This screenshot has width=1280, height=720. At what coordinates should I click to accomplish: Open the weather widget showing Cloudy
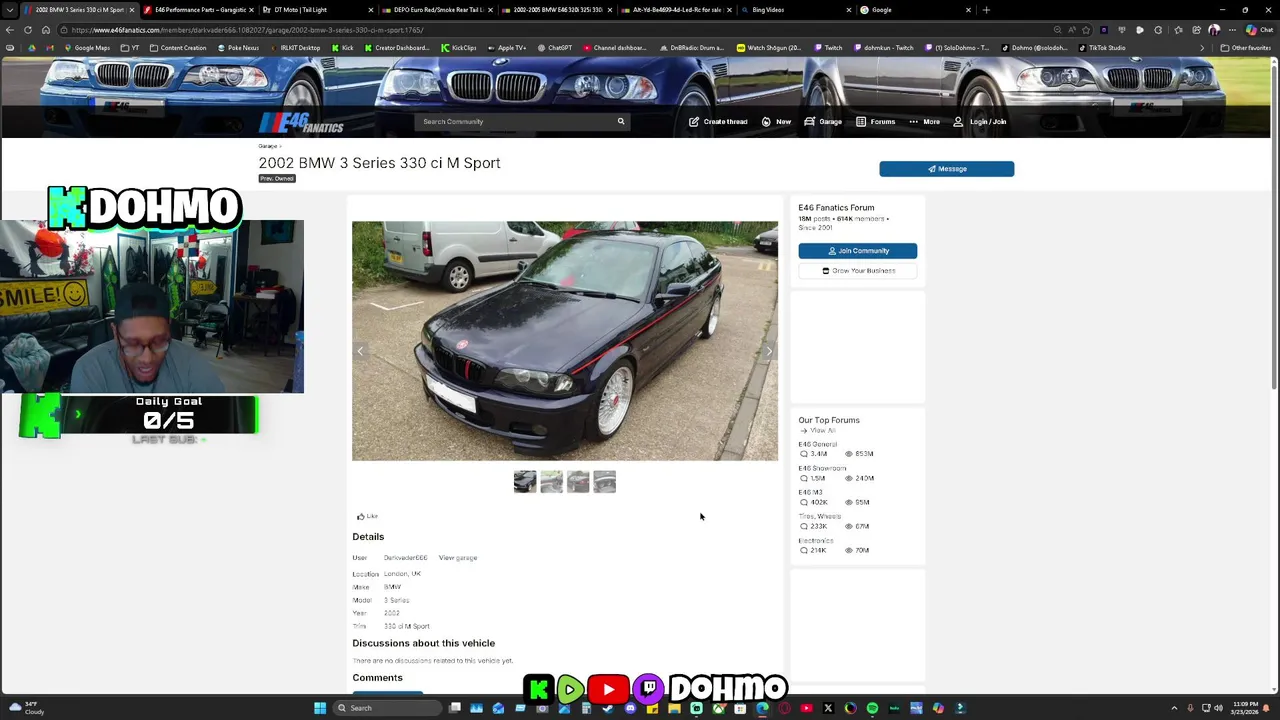pos(28,708)
